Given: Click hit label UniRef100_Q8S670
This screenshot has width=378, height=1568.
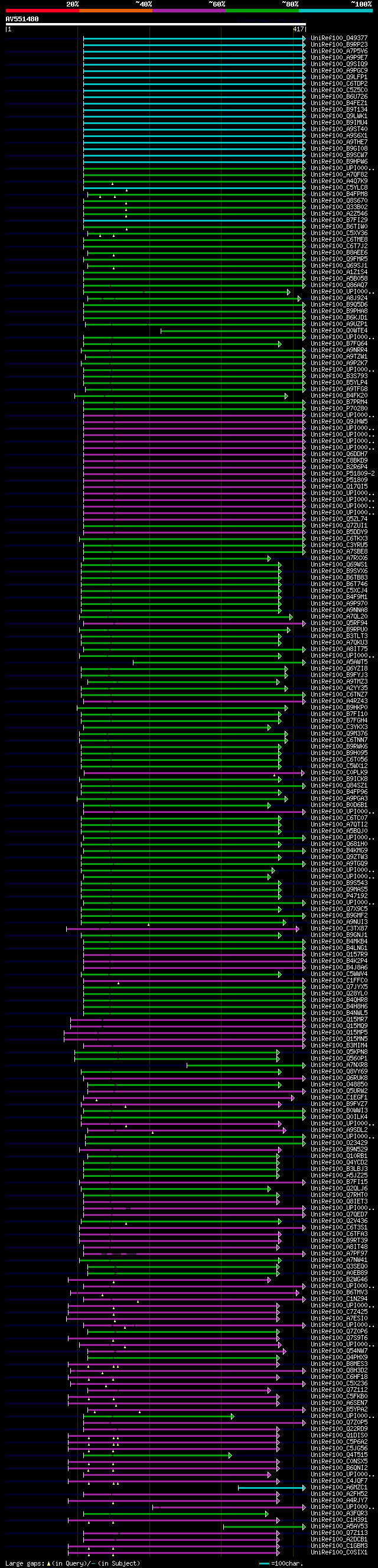Looking at the screenshot, I should click(x=339, y=200).
